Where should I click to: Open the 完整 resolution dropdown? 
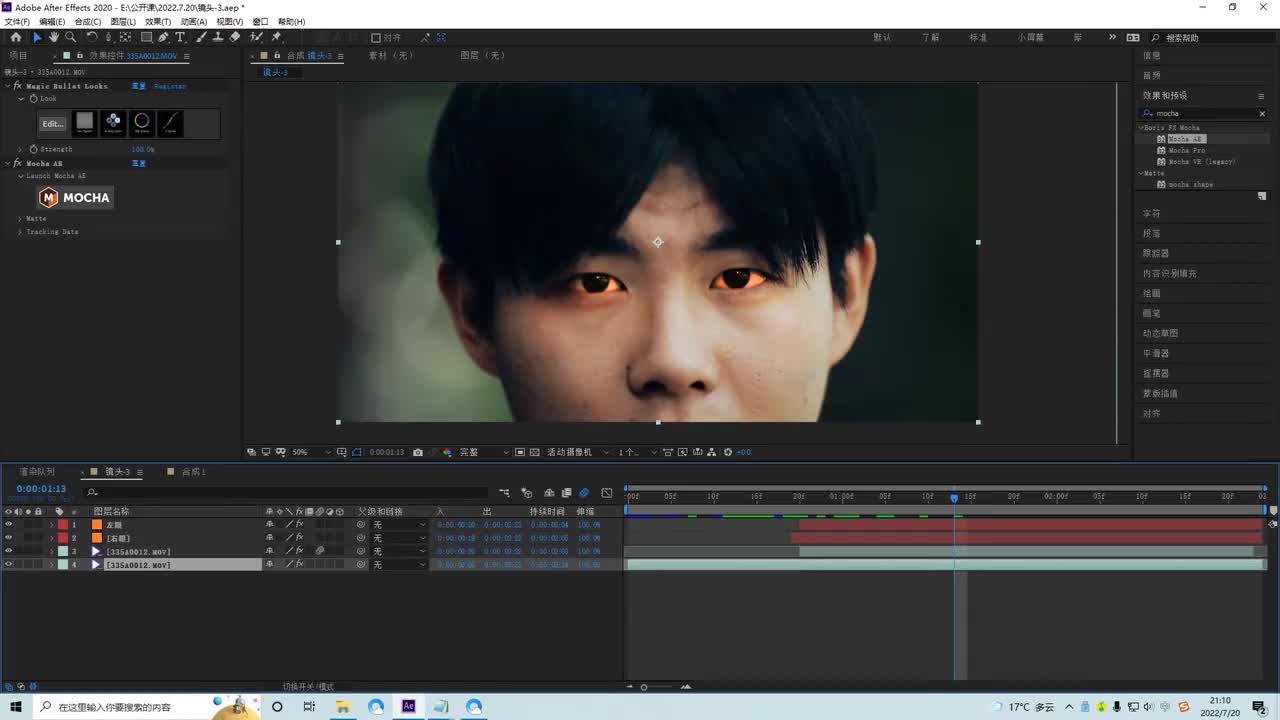(x=484, y=452)
